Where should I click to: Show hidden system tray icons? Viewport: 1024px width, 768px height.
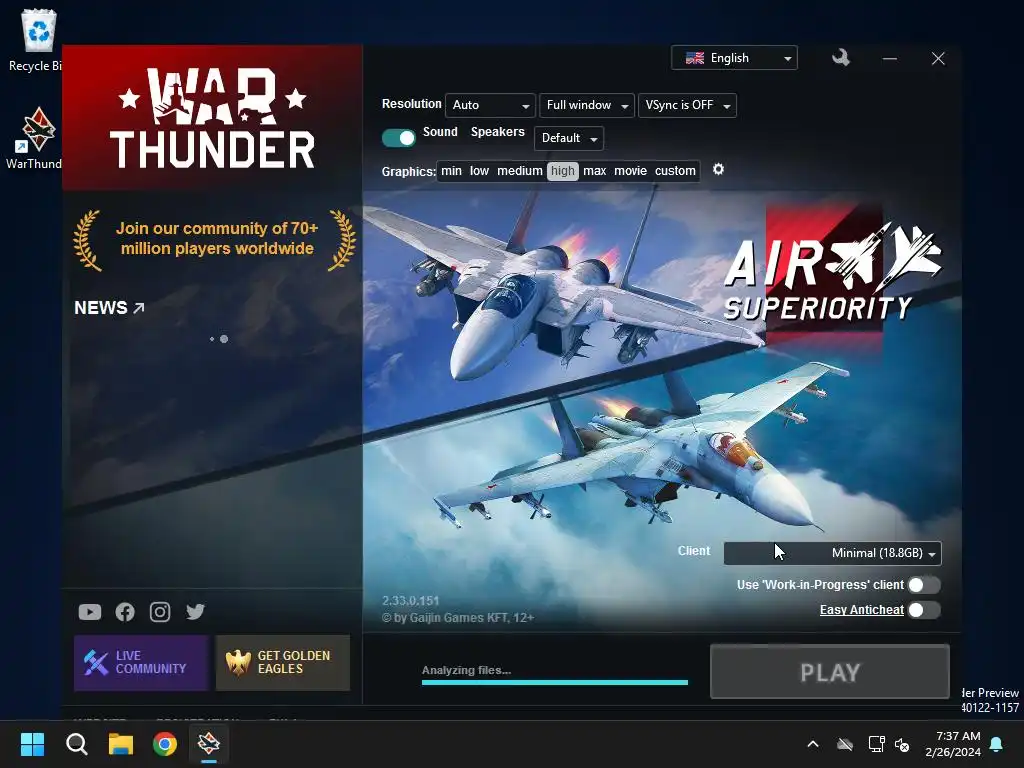(x=813, y=744)
